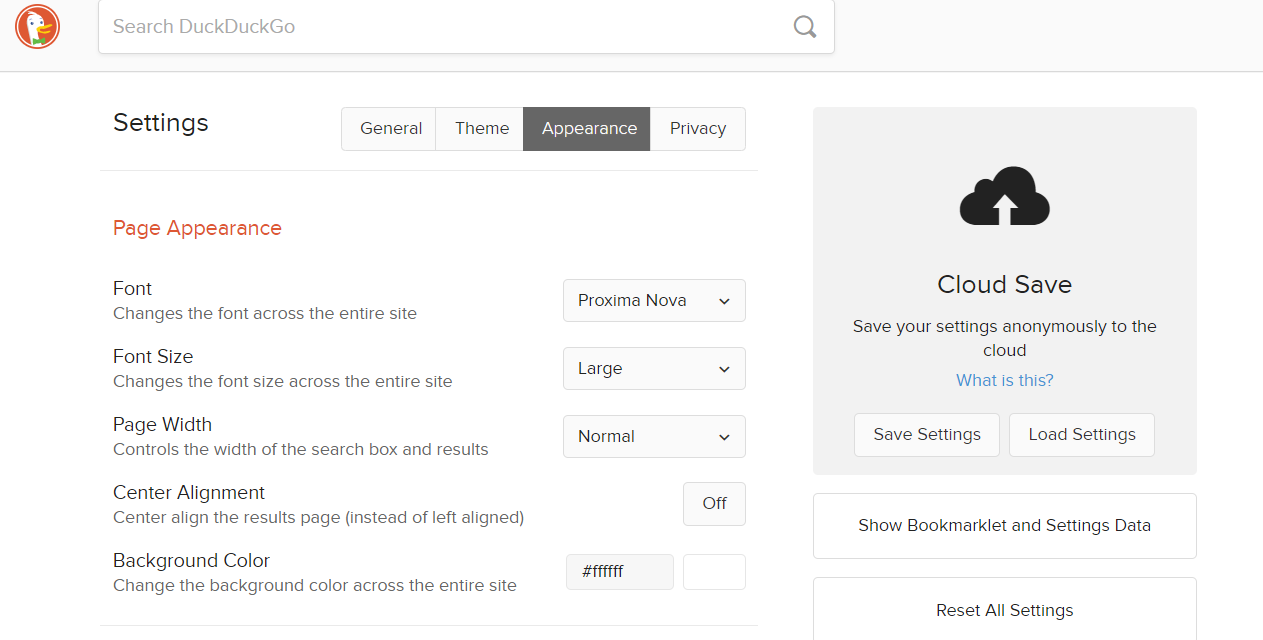The image size is (1263, 640).
Task: Click the Page Appearance heading
Action: 197,228
